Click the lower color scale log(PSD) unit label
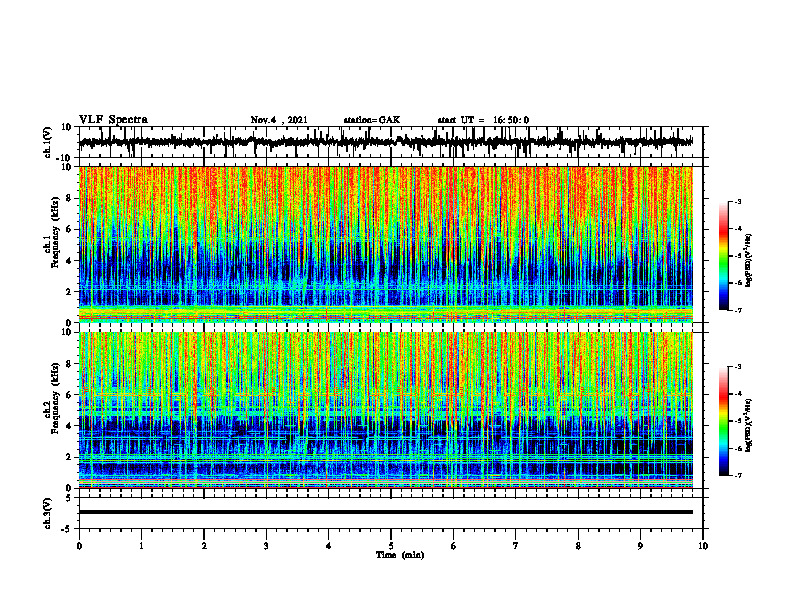 (x=749, y=425)
